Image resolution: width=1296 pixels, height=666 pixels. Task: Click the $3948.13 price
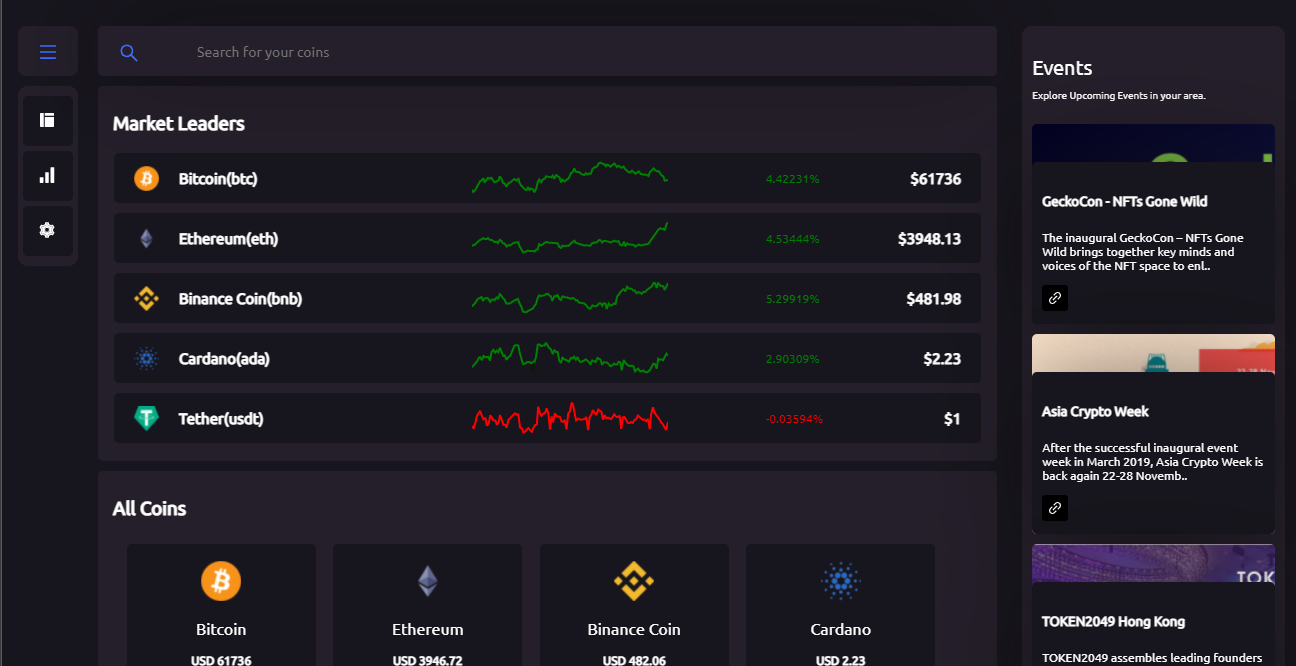click(x=930, y=239)
